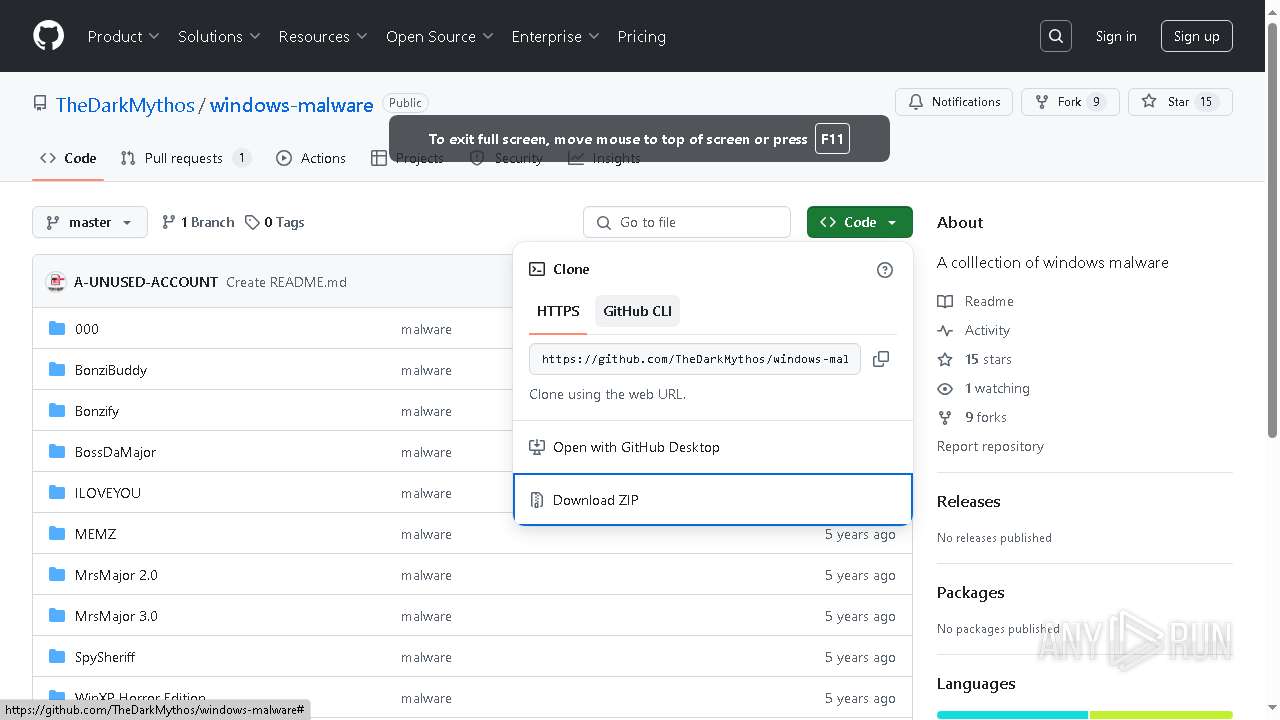Switch to the Pull requests tab
The image size is (1280, 720).
click(184, 158)
